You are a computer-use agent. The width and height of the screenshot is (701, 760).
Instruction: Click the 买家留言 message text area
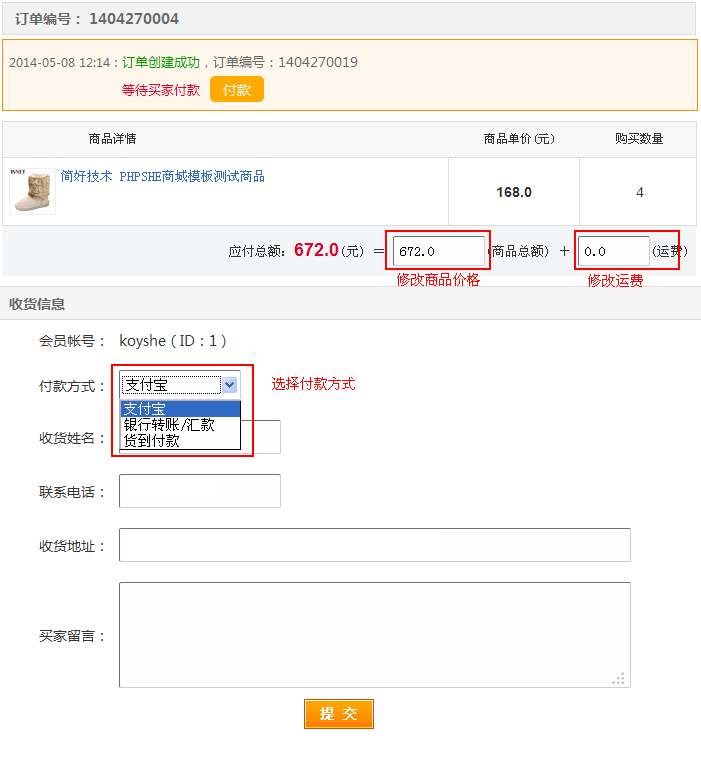374,634
